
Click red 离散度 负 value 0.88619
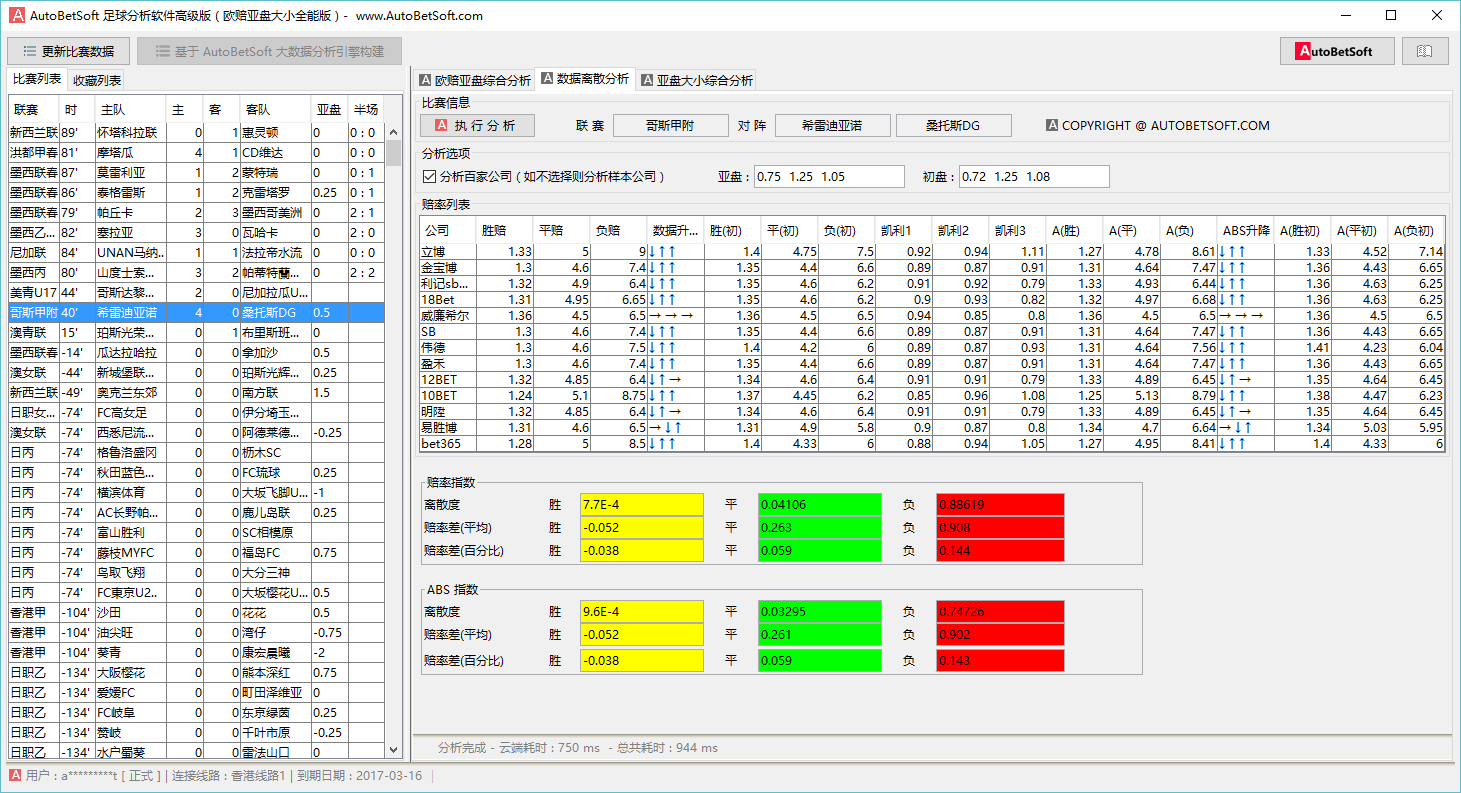[1000, 505]
